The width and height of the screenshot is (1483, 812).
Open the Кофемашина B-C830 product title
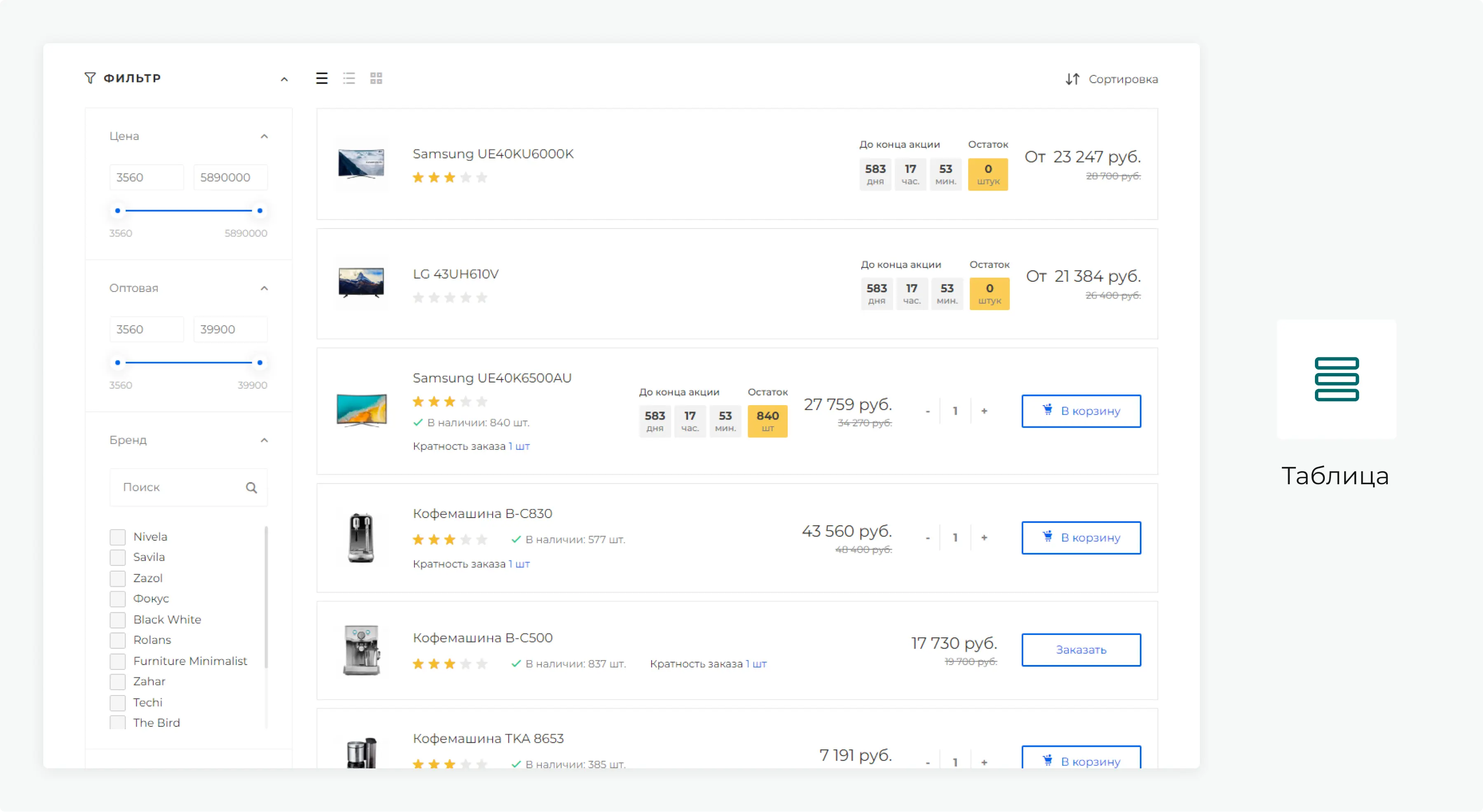482,513
